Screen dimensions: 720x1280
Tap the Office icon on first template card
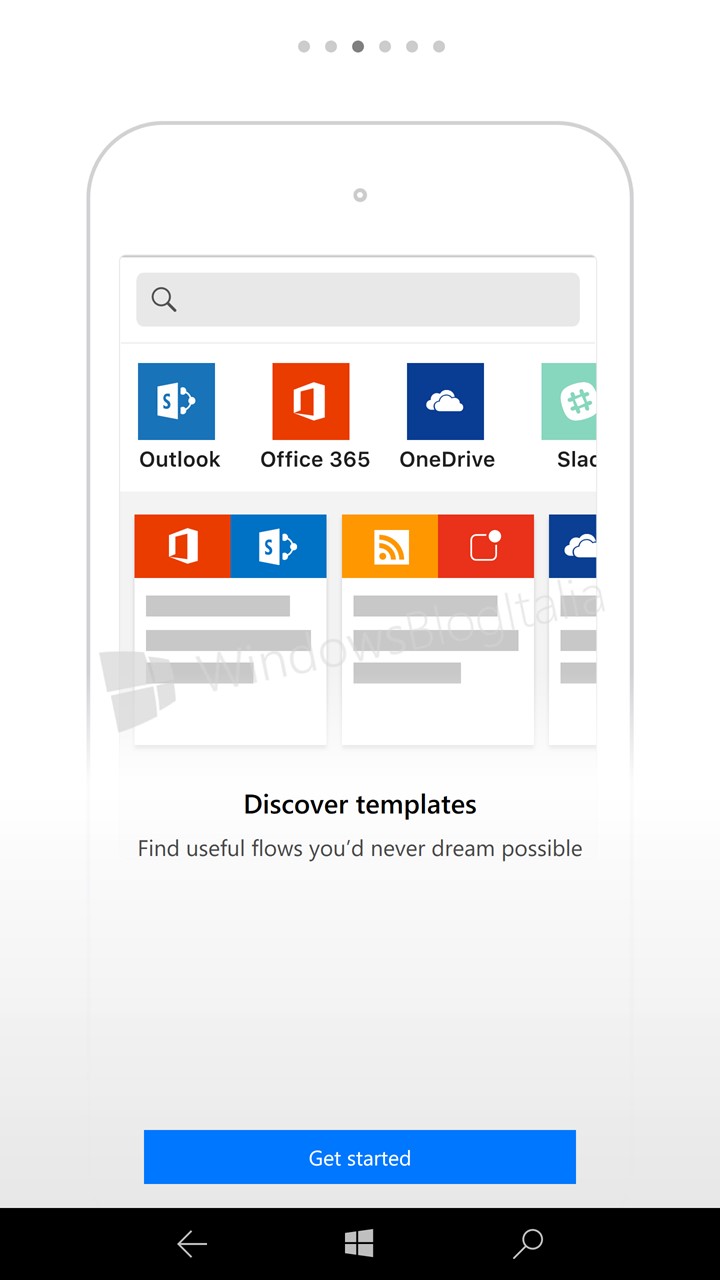click(x=182, y=546)
